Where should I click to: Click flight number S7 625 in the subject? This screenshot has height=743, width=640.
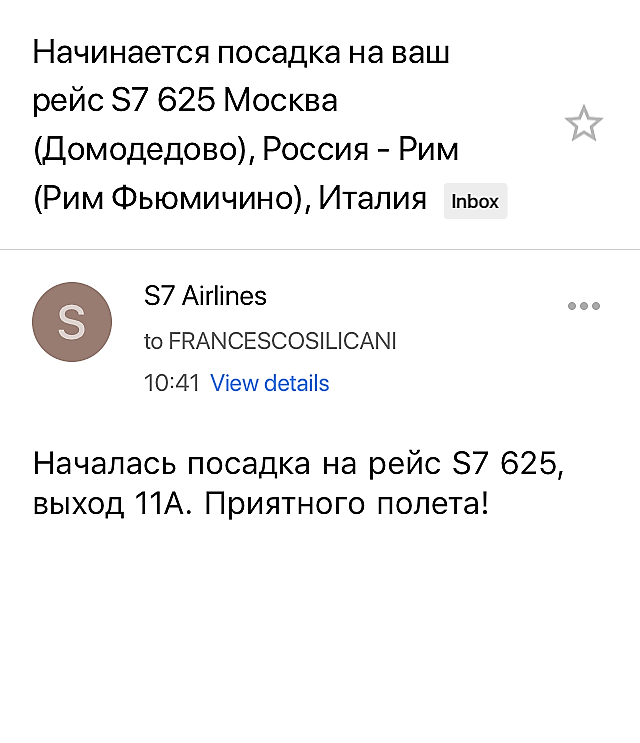163,100
